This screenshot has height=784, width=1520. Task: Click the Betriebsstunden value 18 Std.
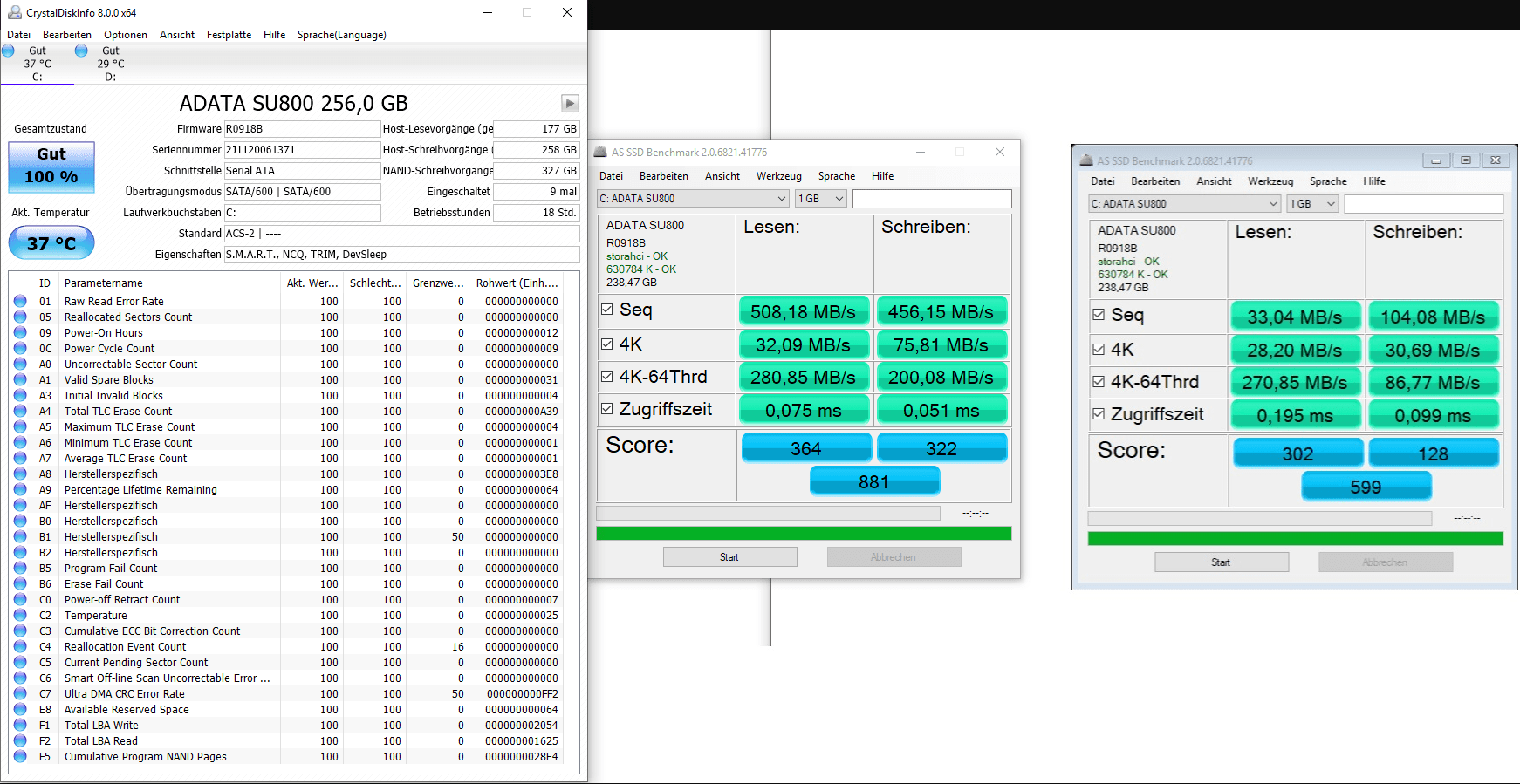coord(537,213)
